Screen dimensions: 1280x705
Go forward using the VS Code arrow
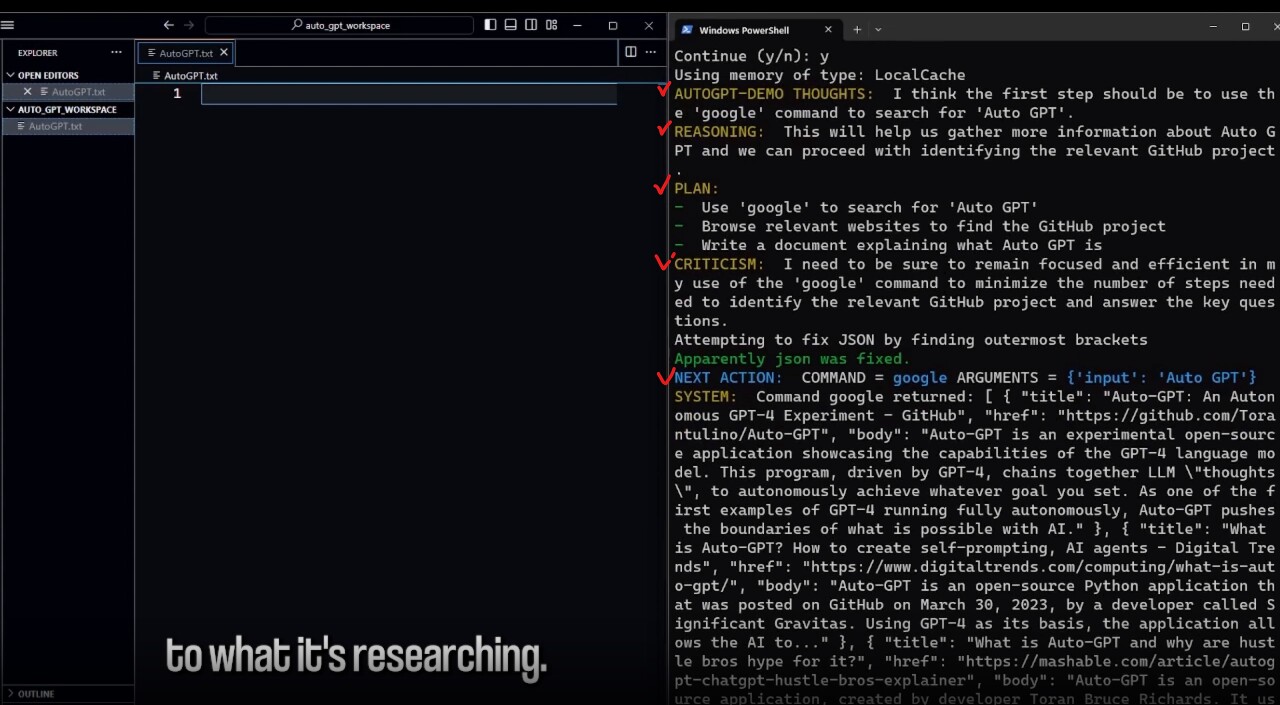pos(189,25)
